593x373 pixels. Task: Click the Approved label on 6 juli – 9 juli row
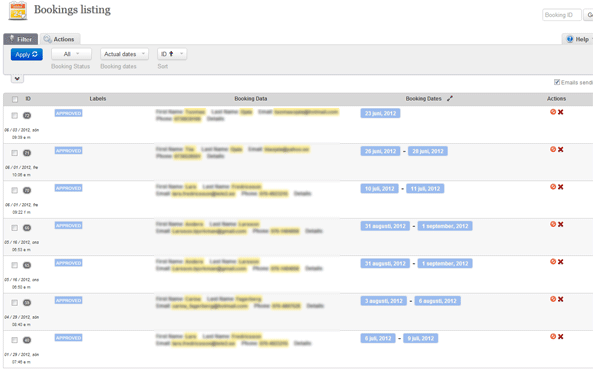coord(68,338)
